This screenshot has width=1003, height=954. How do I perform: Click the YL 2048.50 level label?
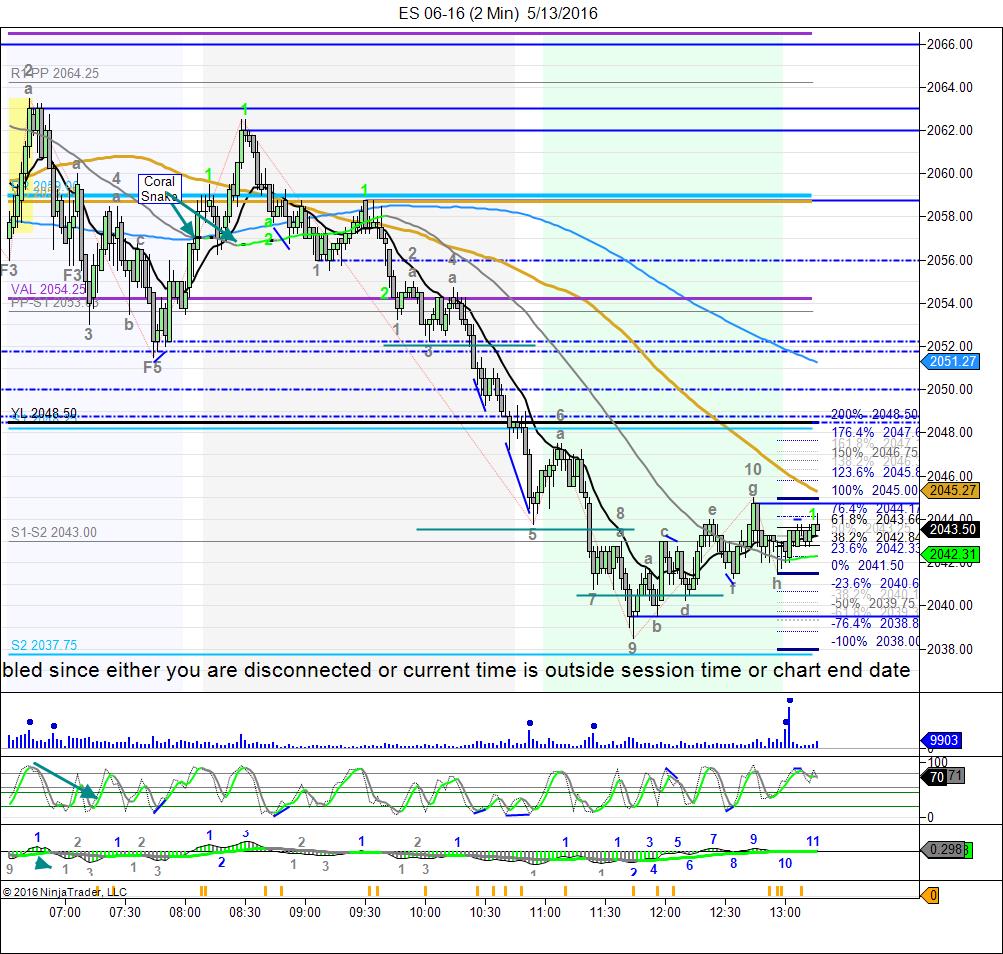(x=44, y=413)
